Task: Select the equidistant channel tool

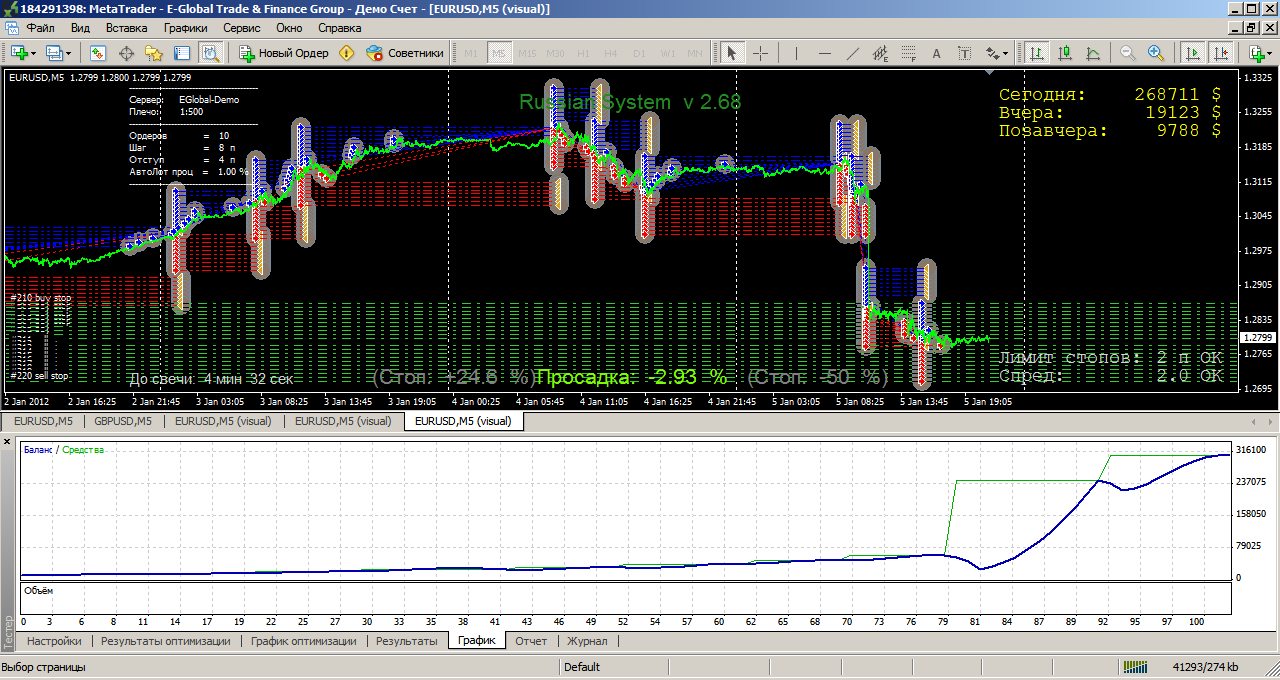Action: click(880, 53)
